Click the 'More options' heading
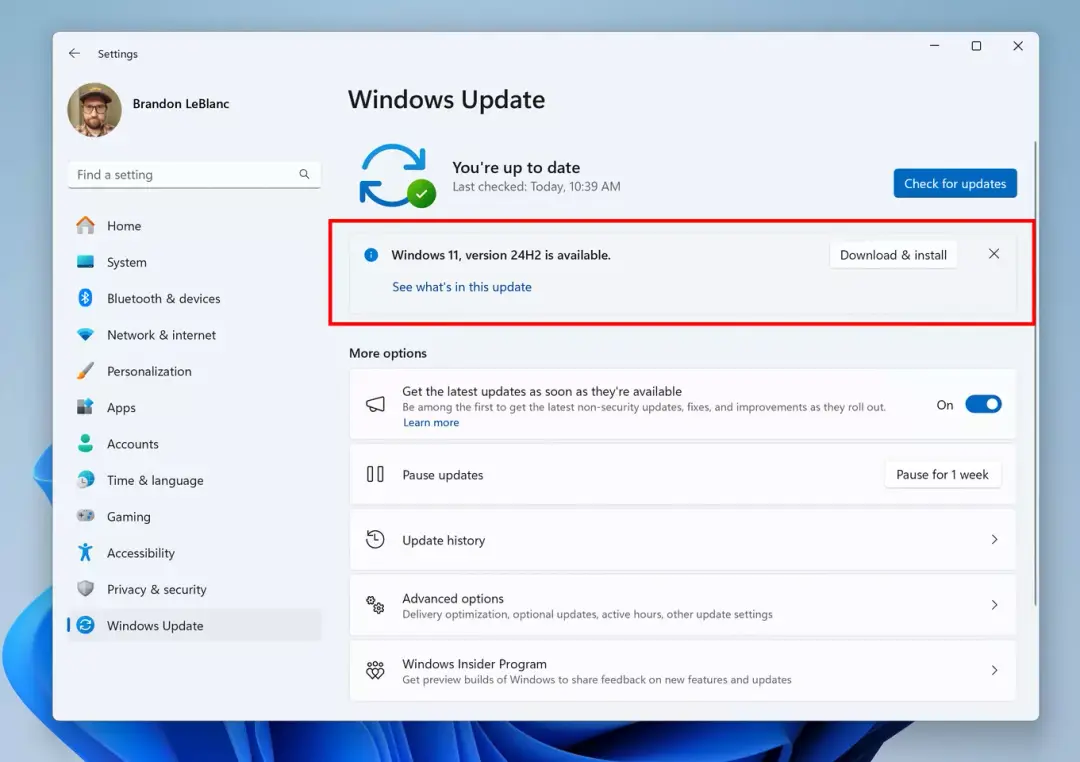This screenshot has width=1080, height=762. [x=388, y=353]
